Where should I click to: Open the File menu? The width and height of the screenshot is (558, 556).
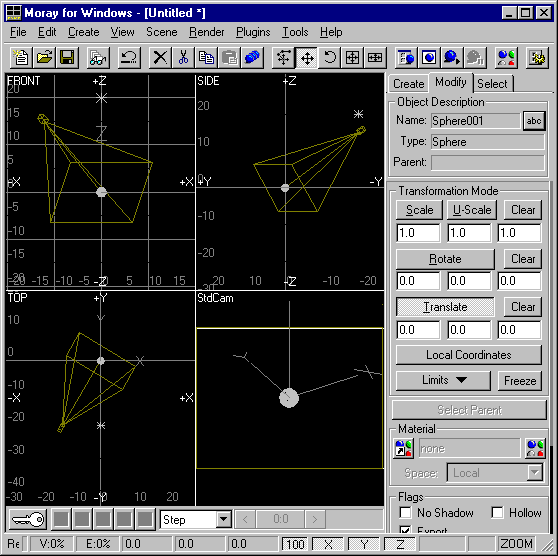click(18, 32)
